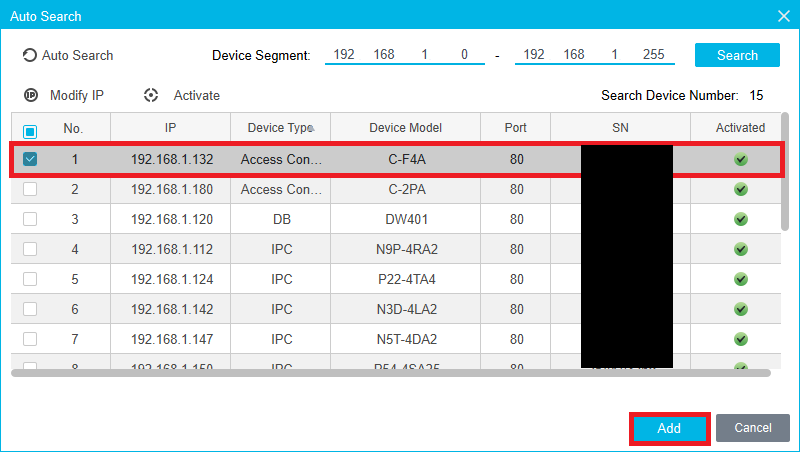
Task: Check device row 7 N5T-4DA2
Action: [30, 339]
